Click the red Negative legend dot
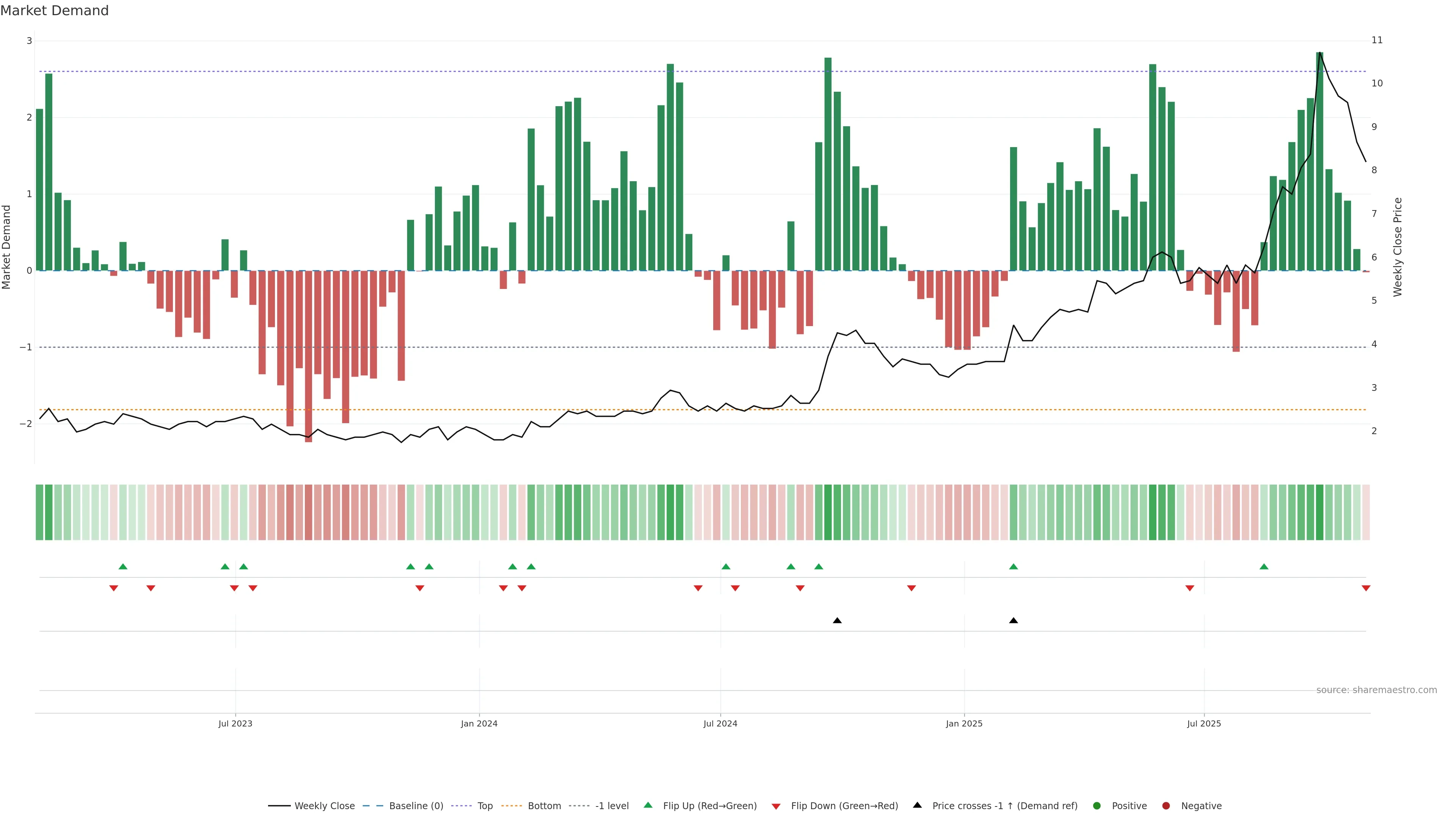This screenshot has height=819, width=1456. [x=1166, y=805]
